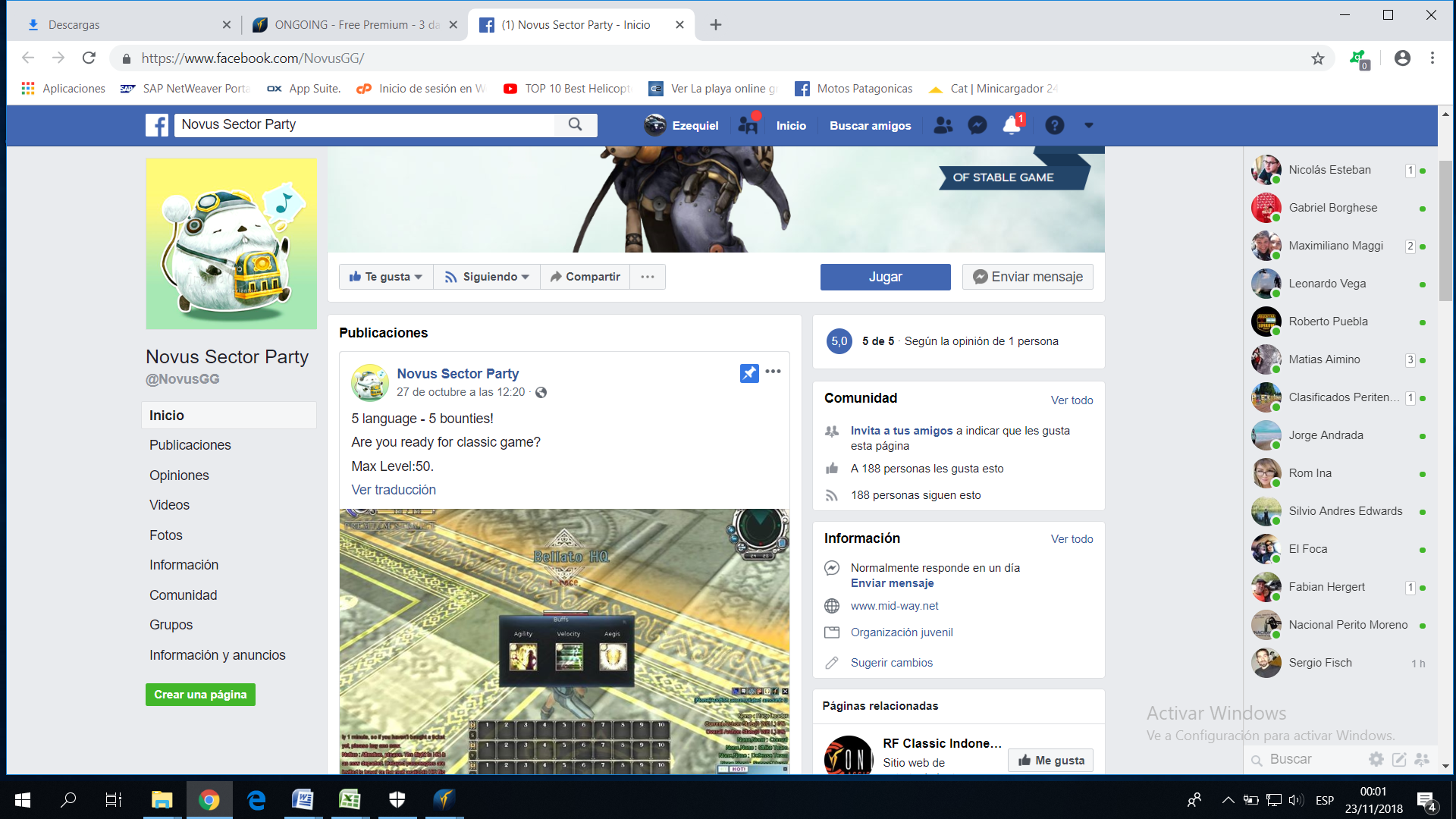
Task: Select Fotos in the left page menu
Action: (x=166, y=535)
